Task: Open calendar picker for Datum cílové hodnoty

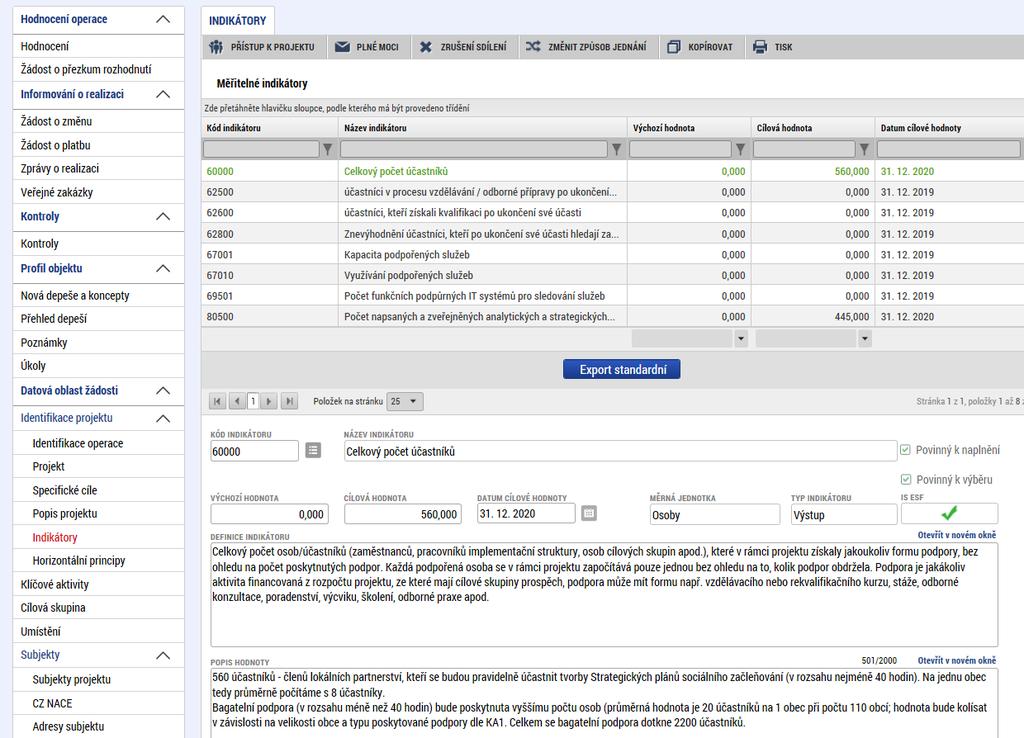Action: pos(589,513)
